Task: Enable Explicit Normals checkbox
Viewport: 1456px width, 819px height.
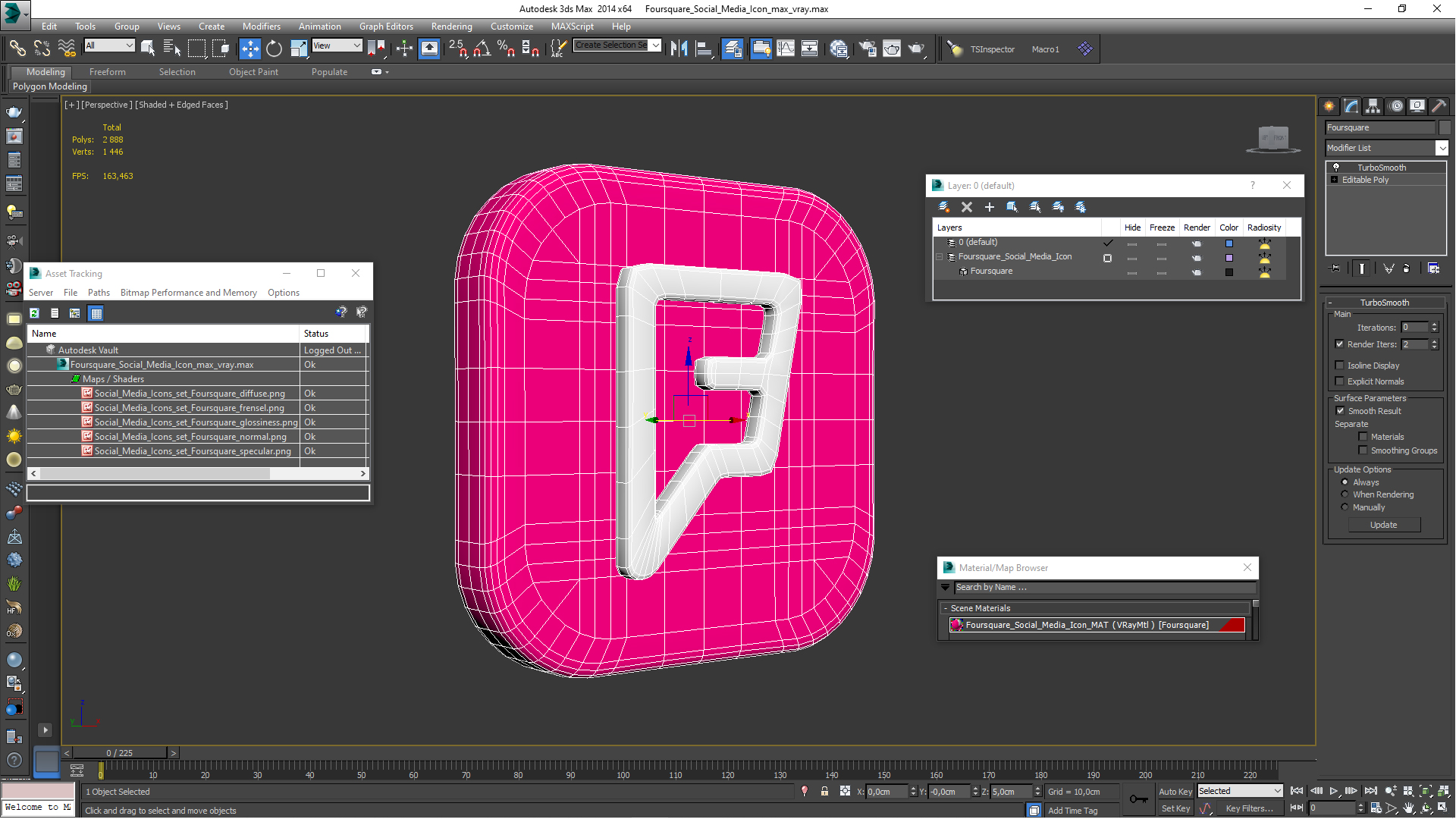Action: click(1340, 381)
